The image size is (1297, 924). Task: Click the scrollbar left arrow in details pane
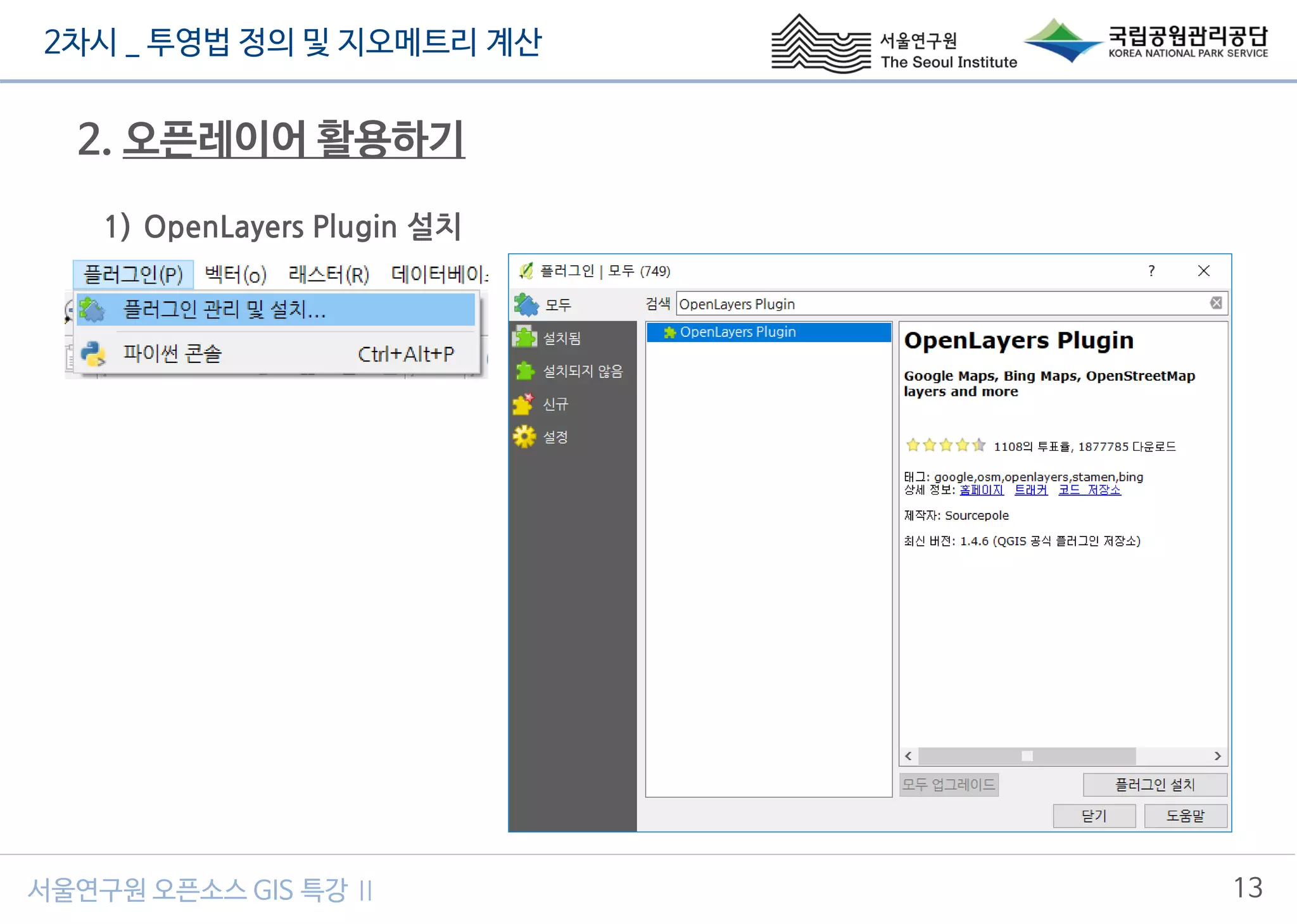pyautogui.click(x=909, y=756)
